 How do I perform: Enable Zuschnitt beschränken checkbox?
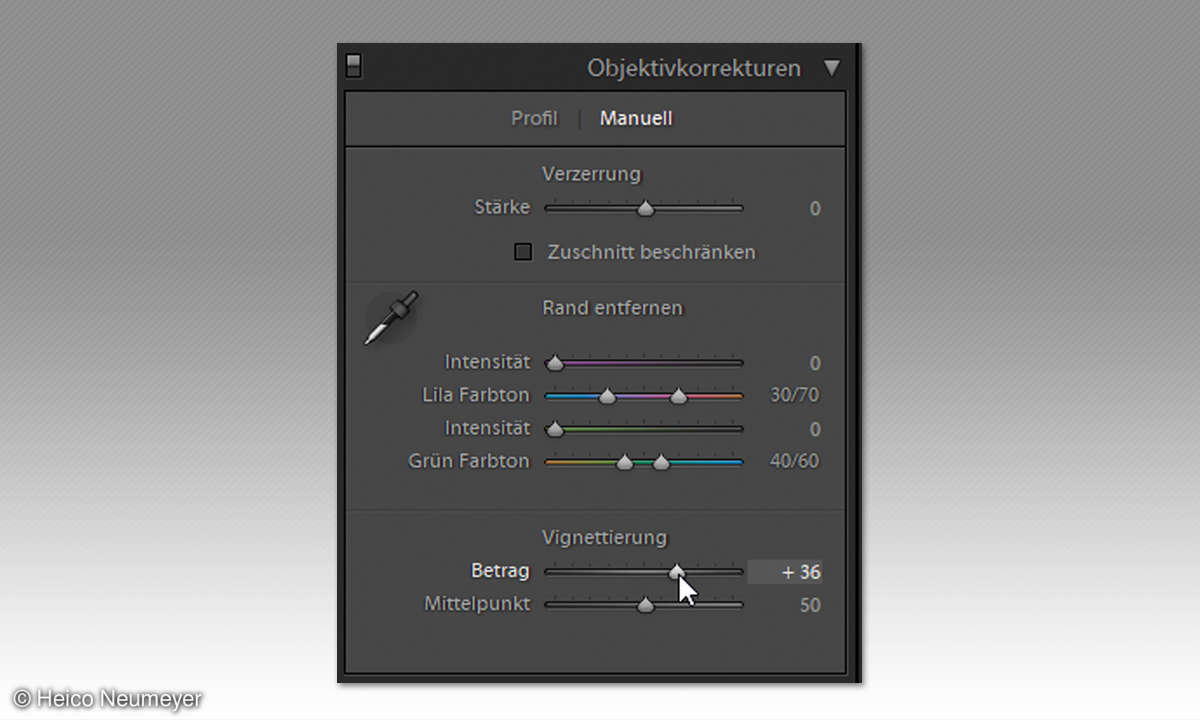(x=523, y=252)
